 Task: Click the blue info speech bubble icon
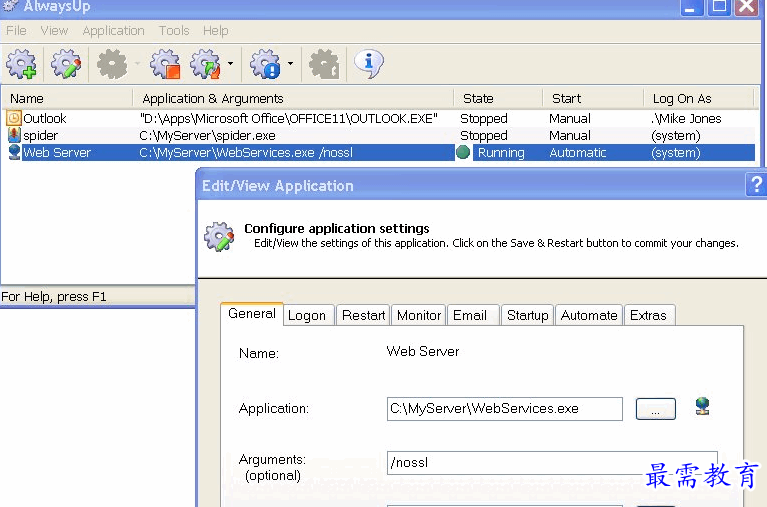[369, 64]
